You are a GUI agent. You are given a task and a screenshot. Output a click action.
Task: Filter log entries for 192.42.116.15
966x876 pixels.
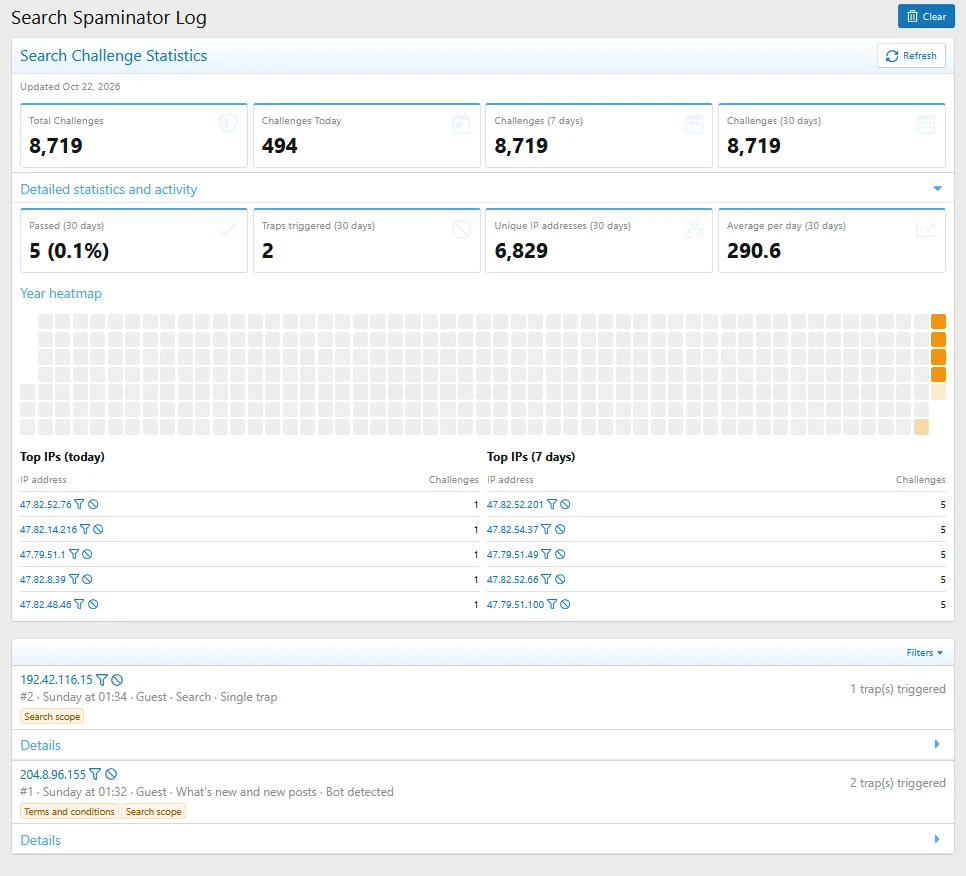(x=102, y=679)
